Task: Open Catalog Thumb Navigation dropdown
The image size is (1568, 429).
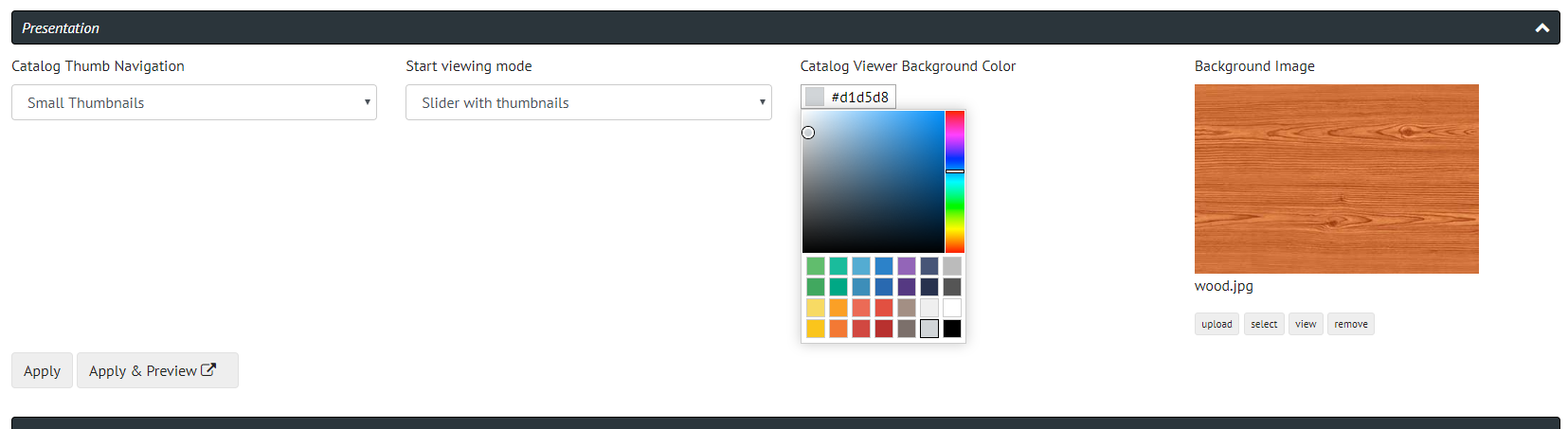Action: click(x=194, y=102)
